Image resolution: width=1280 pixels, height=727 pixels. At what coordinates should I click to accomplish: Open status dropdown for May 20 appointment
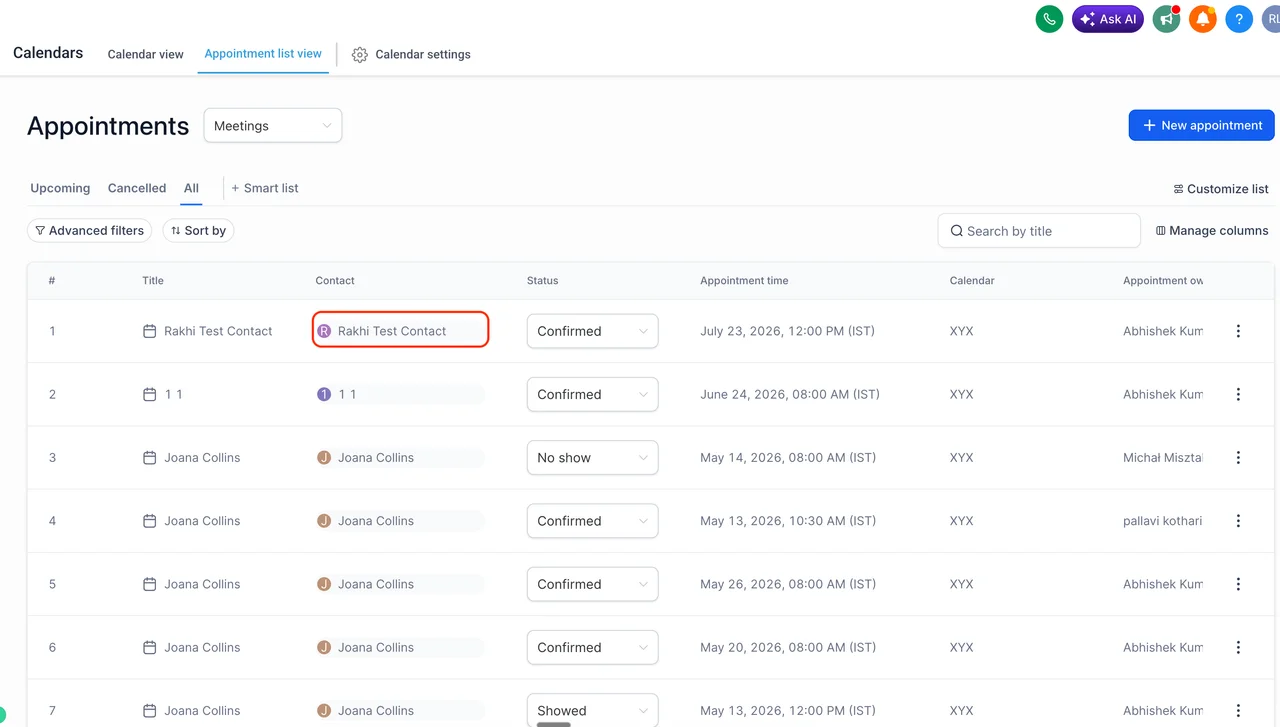(x=592, y=647)
